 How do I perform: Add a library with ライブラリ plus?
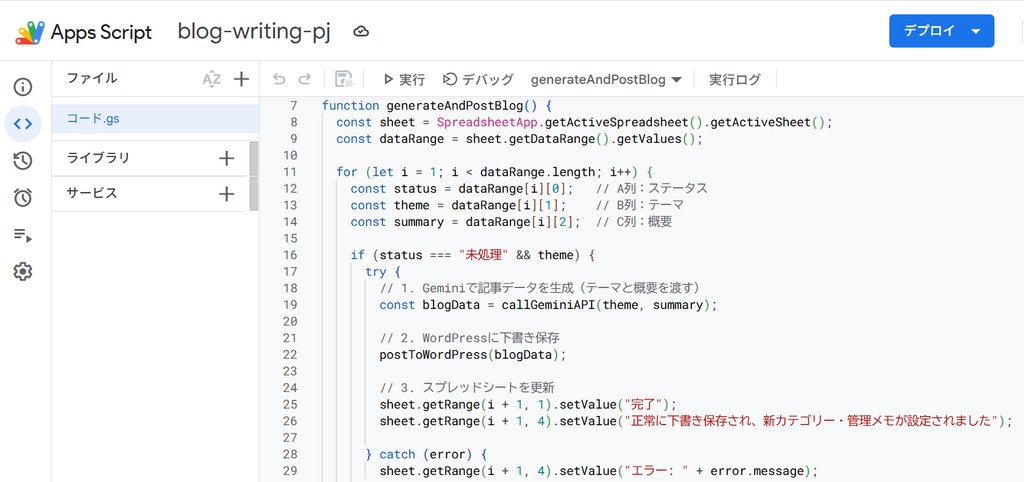pyautogui.click(x=227, y=158)
